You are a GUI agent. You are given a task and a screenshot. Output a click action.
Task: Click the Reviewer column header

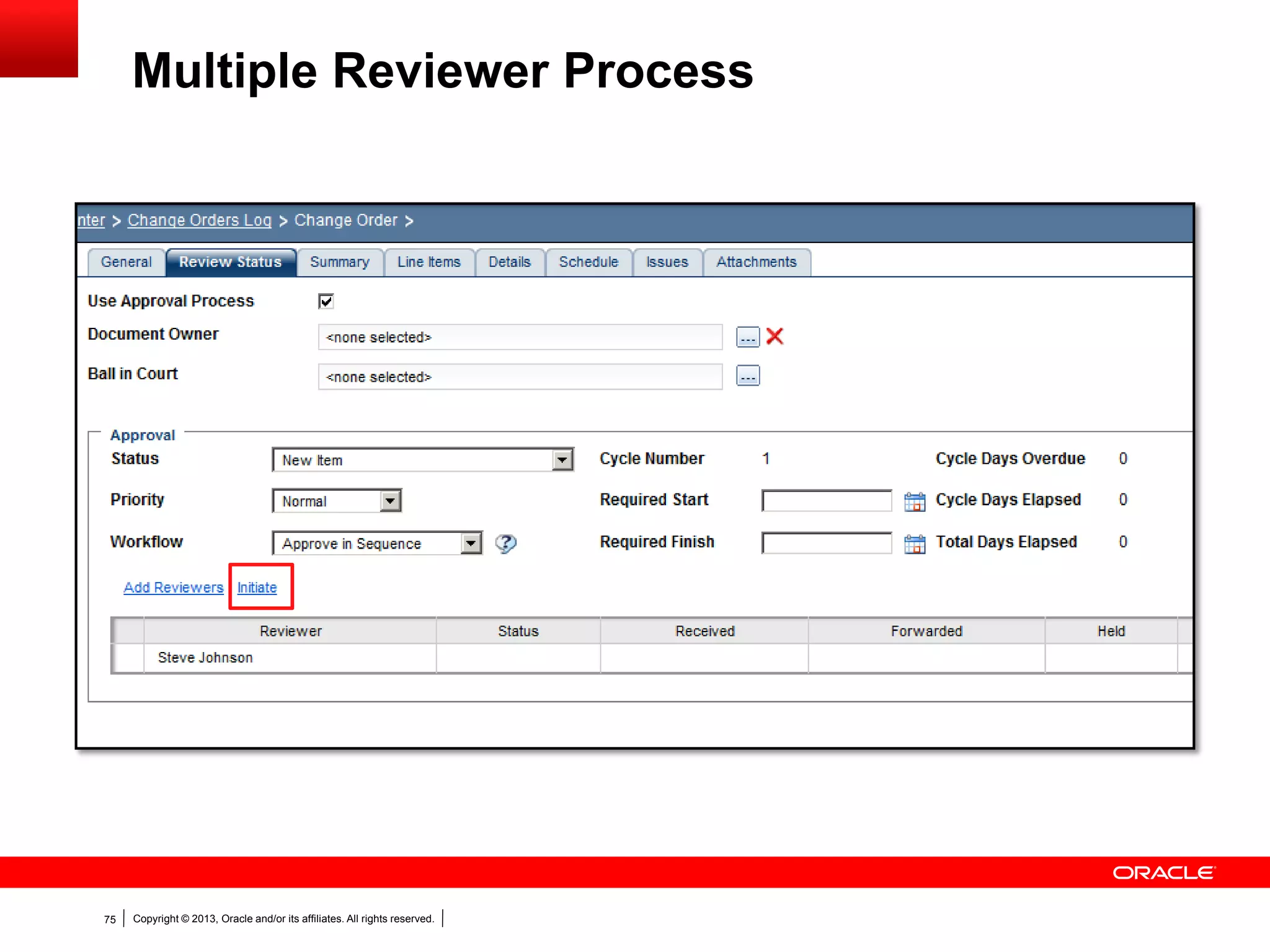[x=290, y=631]
